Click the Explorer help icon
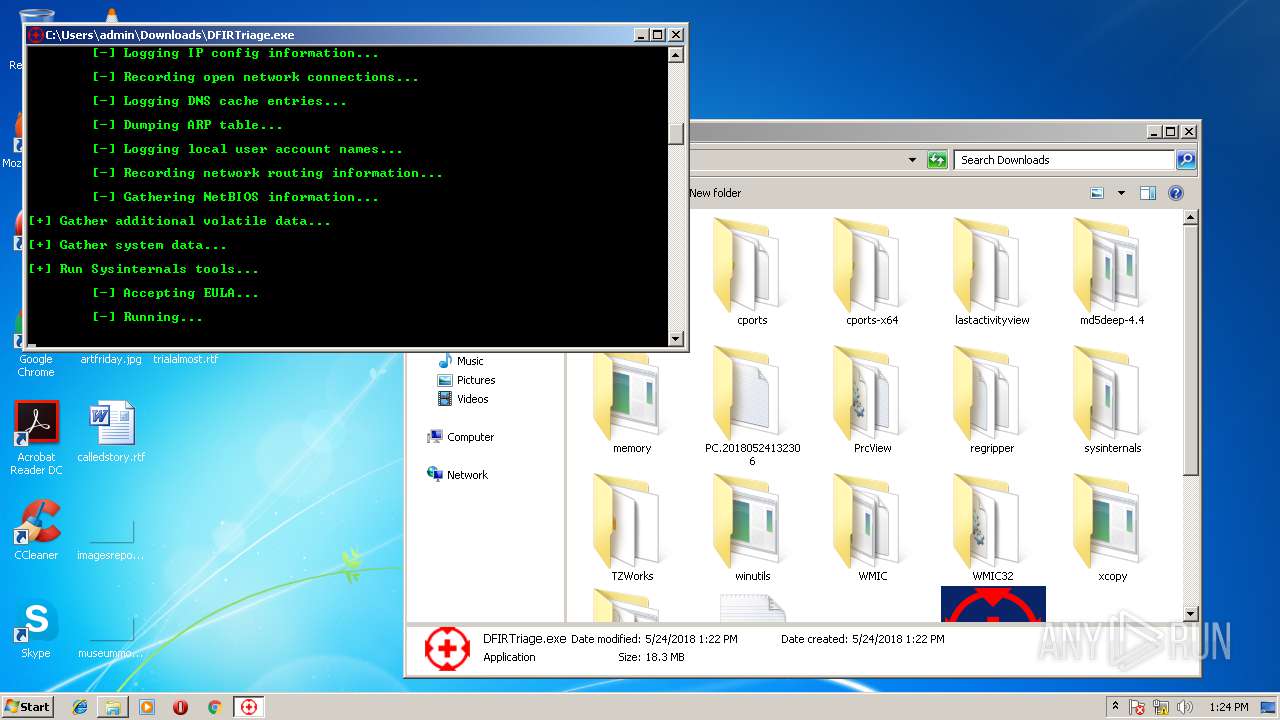The width and height of the screenshot is (1280, 720). tap(1176, 193)
